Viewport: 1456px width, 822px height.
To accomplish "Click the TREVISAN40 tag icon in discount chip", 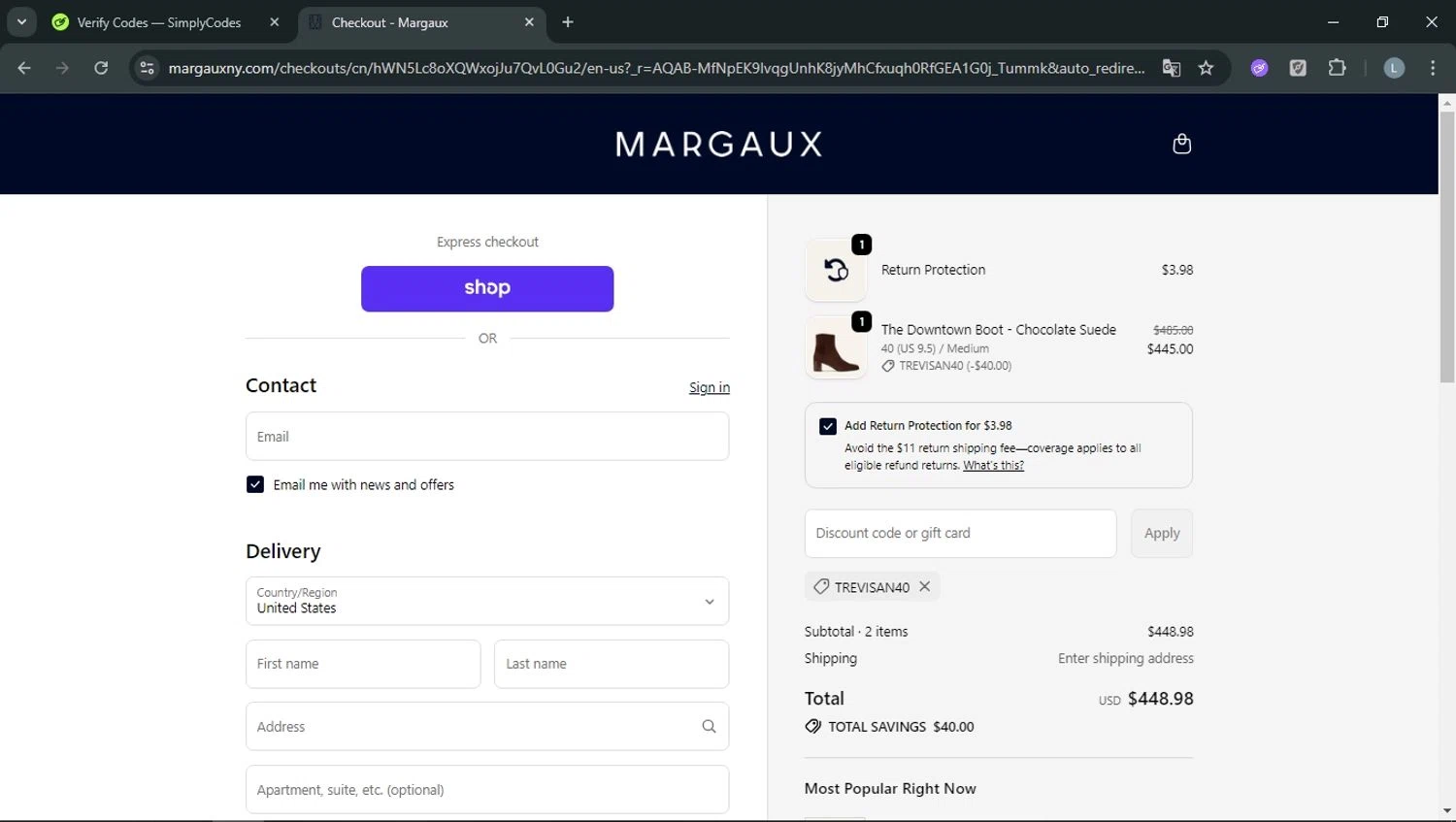I will click(x=821, y=586).
